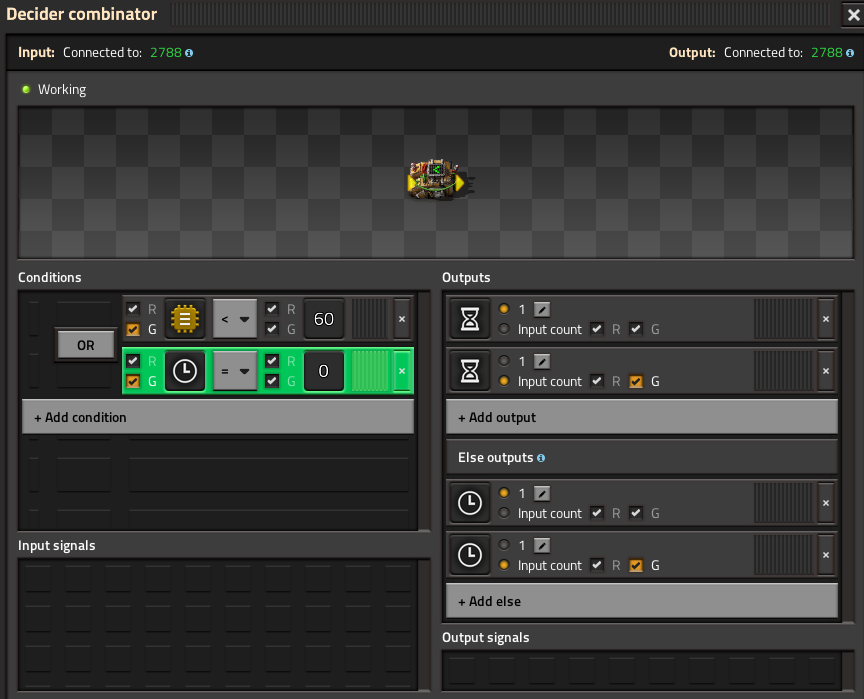
Task: Click the constant field showing 0
Action: click(324, 371)
